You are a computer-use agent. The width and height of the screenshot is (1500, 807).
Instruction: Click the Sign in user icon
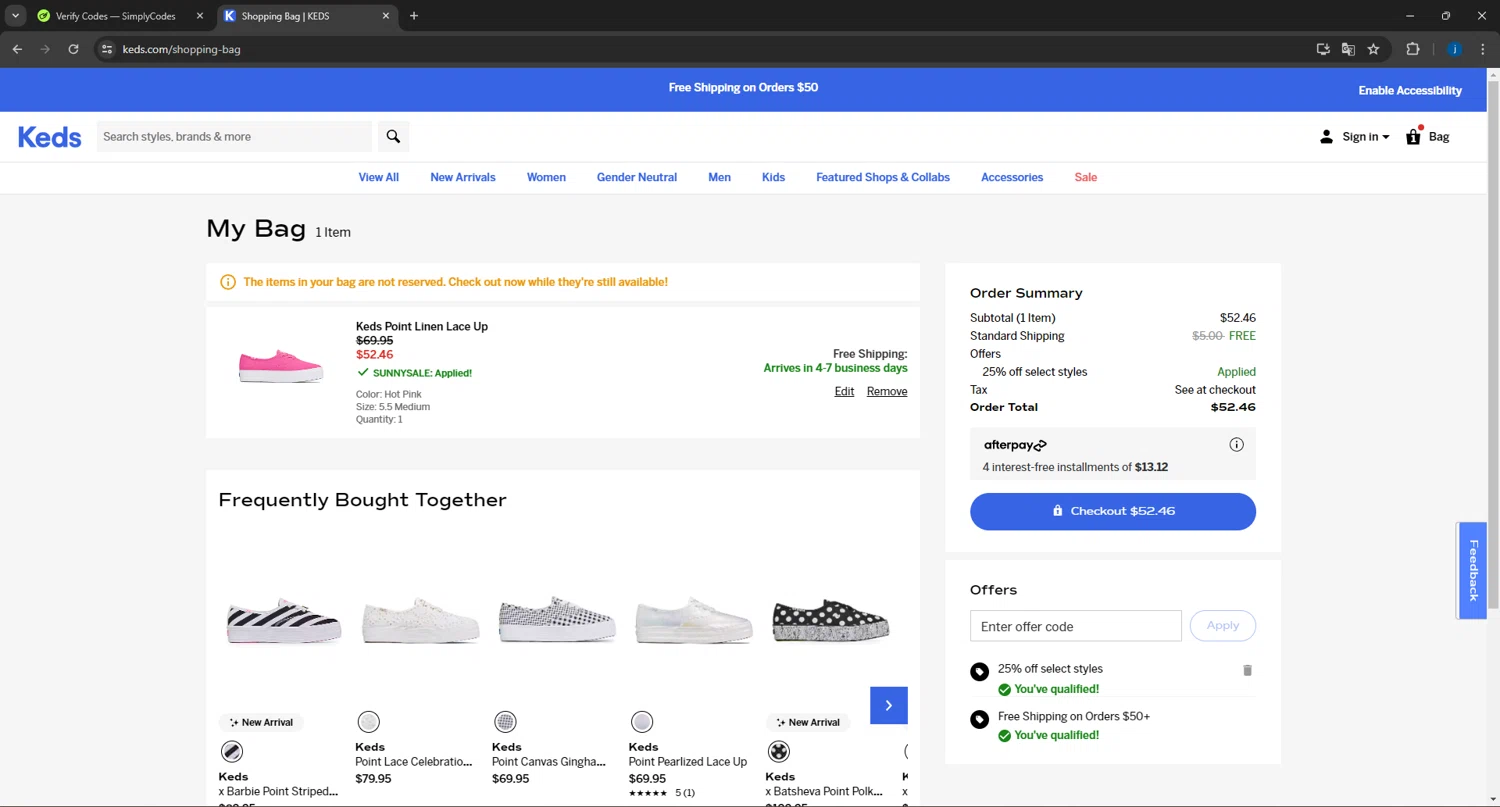click(1326, 137)
